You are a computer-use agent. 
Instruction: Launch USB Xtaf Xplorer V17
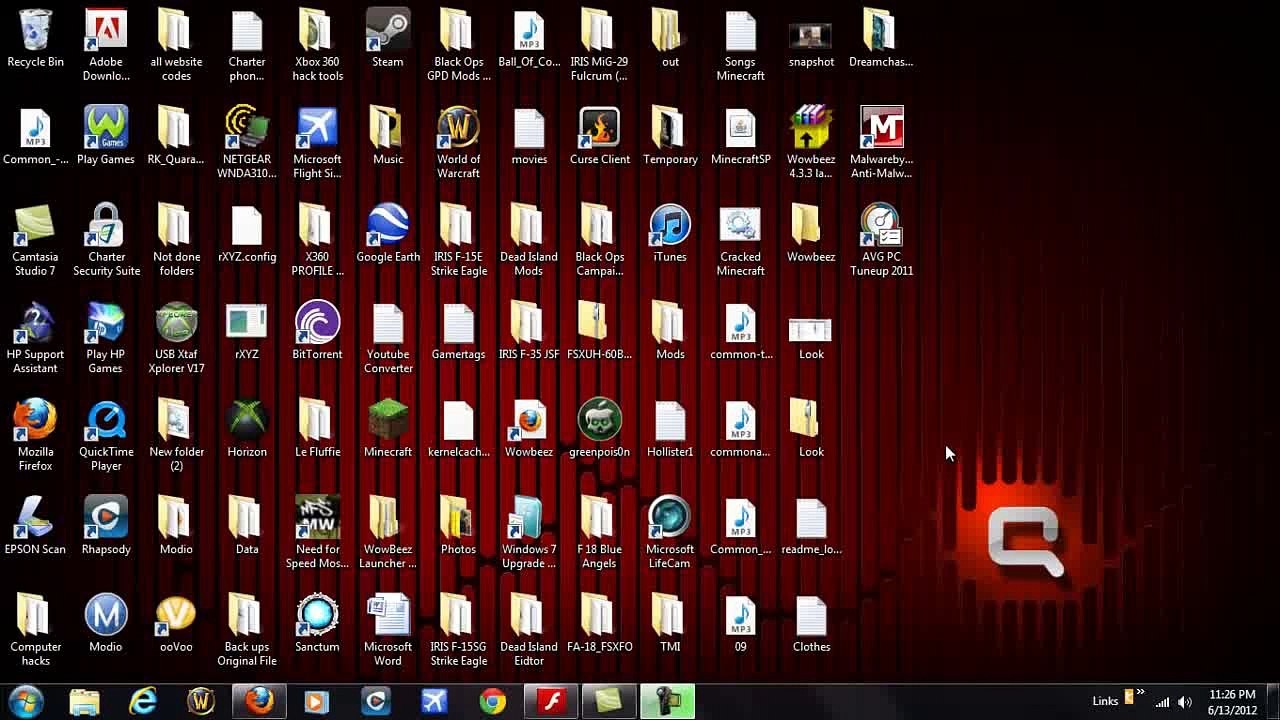[176, 338]
